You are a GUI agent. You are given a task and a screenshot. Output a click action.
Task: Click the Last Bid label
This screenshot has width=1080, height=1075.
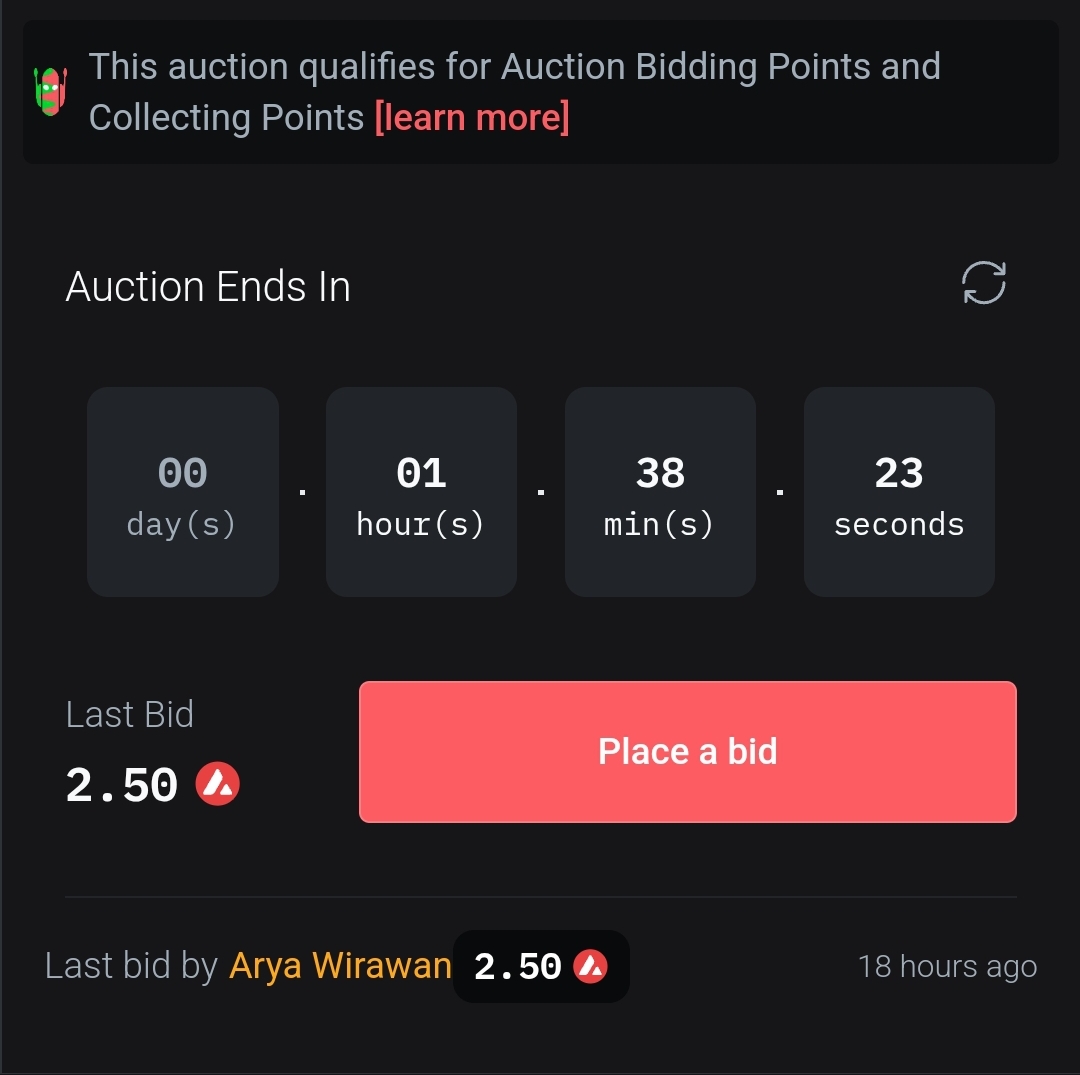tap(129, 715)
